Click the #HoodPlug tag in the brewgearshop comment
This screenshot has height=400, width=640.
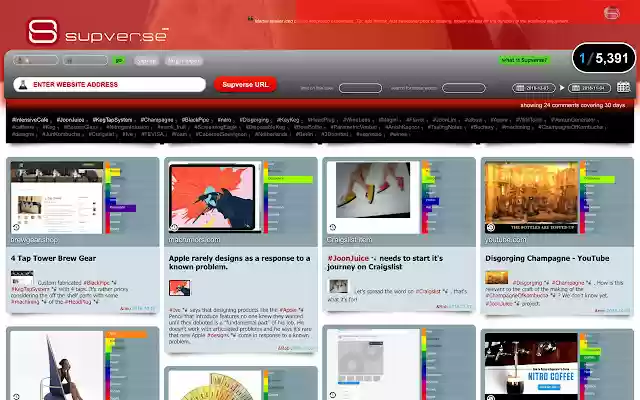pos(78,302)
